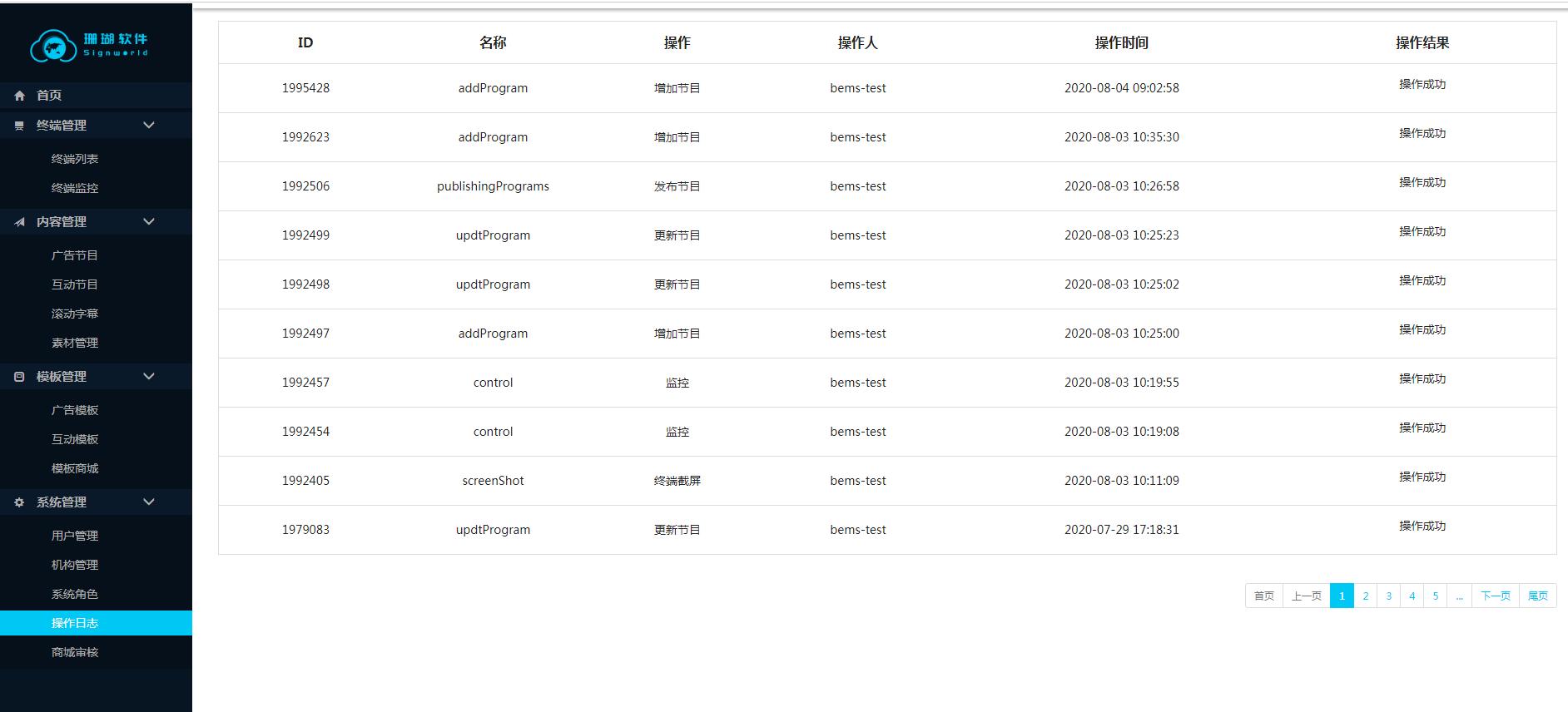1568x712 pixels.
Task: Click bems-test operator in row 1995428
Action: click(x=858, y=88)
